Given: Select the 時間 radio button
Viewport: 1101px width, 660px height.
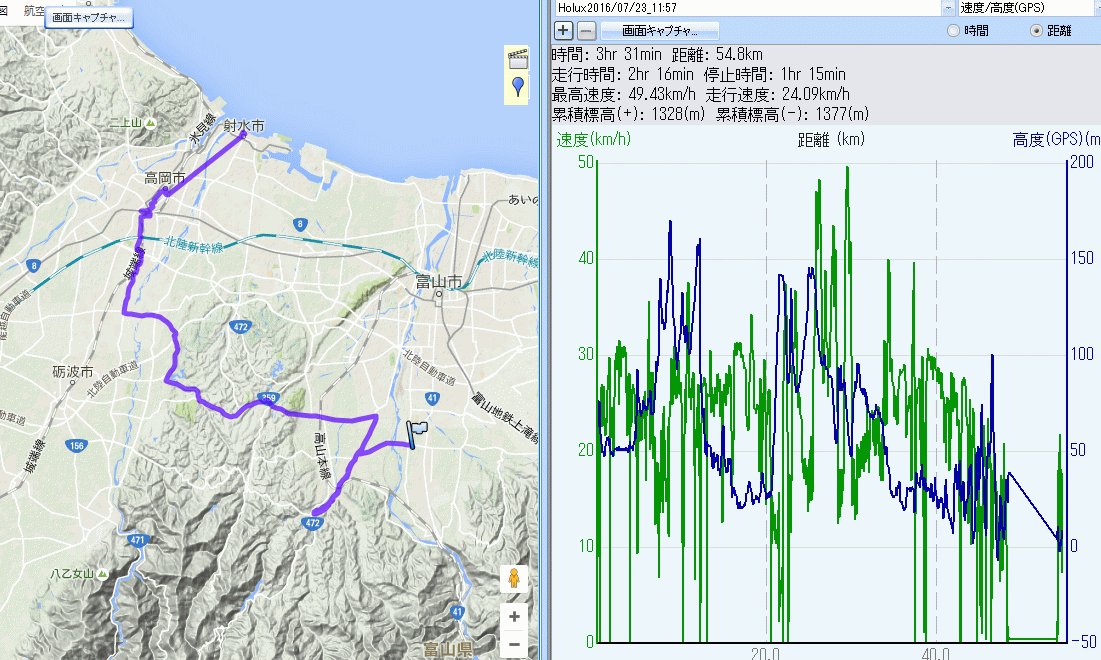Looking at the screenshot, I should (x=951, y=31).
